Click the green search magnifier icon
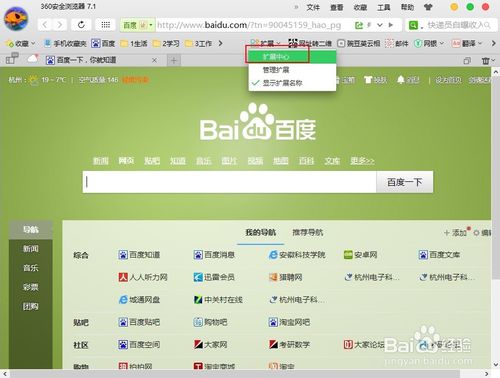The image size is (500, 378). [x=413, y=25]
